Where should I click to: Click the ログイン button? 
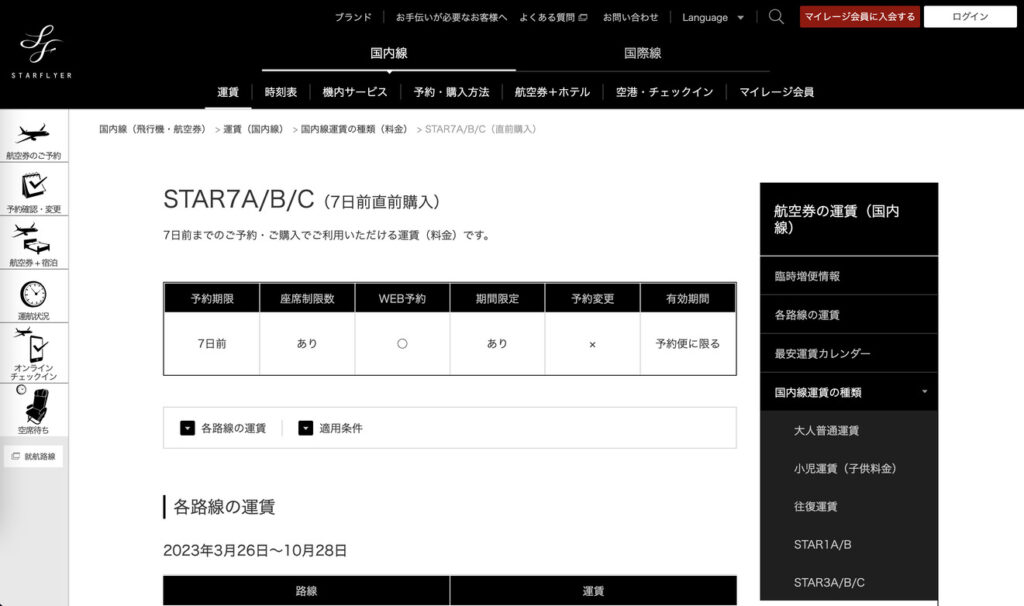970,17
